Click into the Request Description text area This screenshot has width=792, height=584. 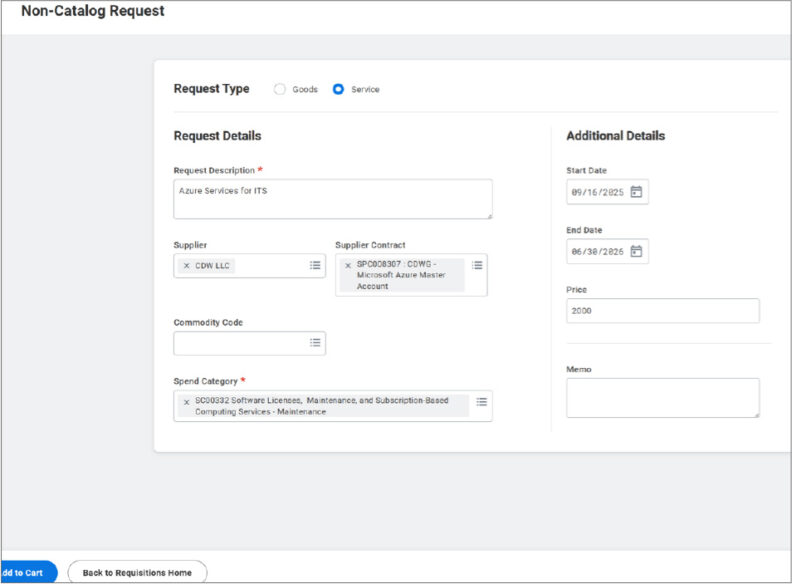tap(333, 199)
